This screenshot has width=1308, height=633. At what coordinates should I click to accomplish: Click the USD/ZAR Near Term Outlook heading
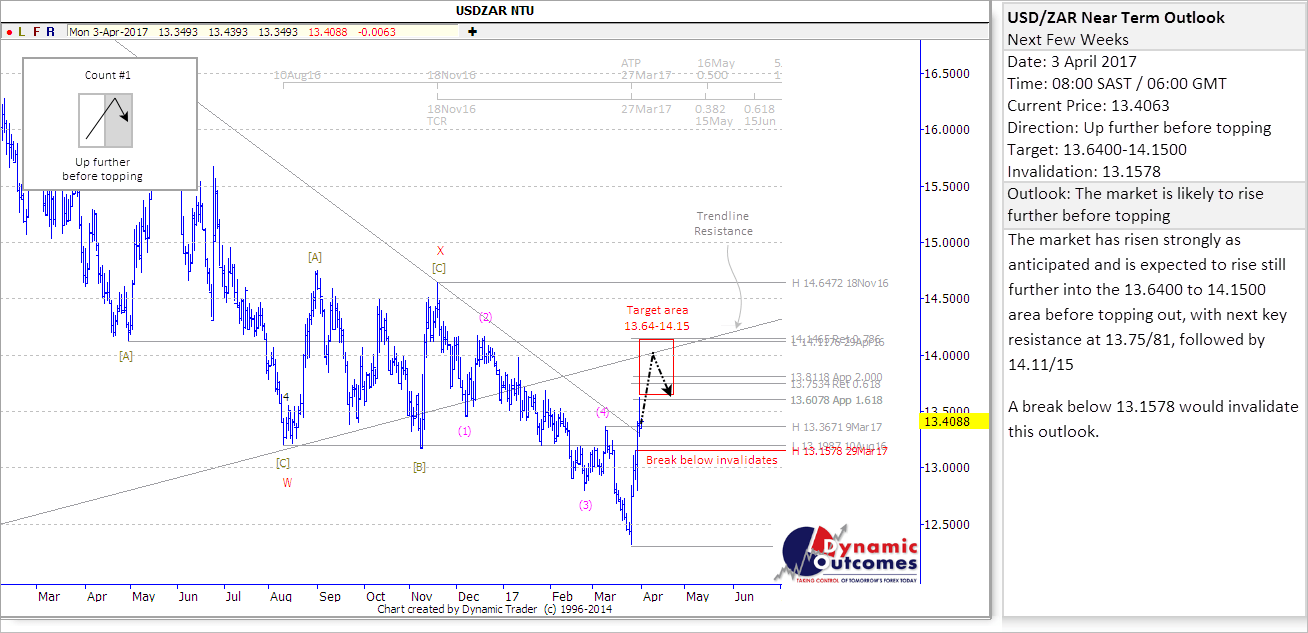point(1115,18)
